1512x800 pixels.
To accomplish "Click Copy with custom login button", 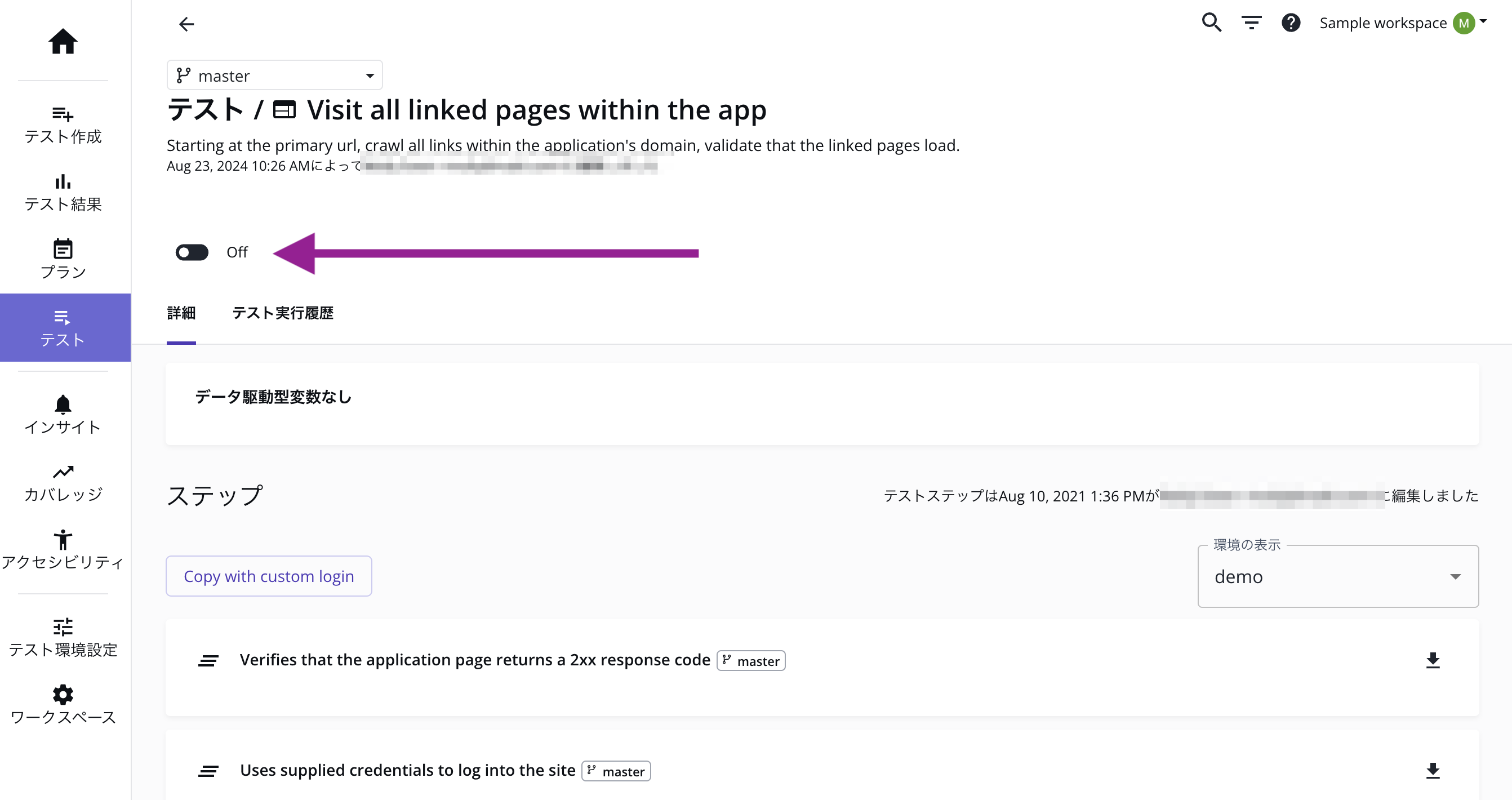I will (x=269, y=576).
